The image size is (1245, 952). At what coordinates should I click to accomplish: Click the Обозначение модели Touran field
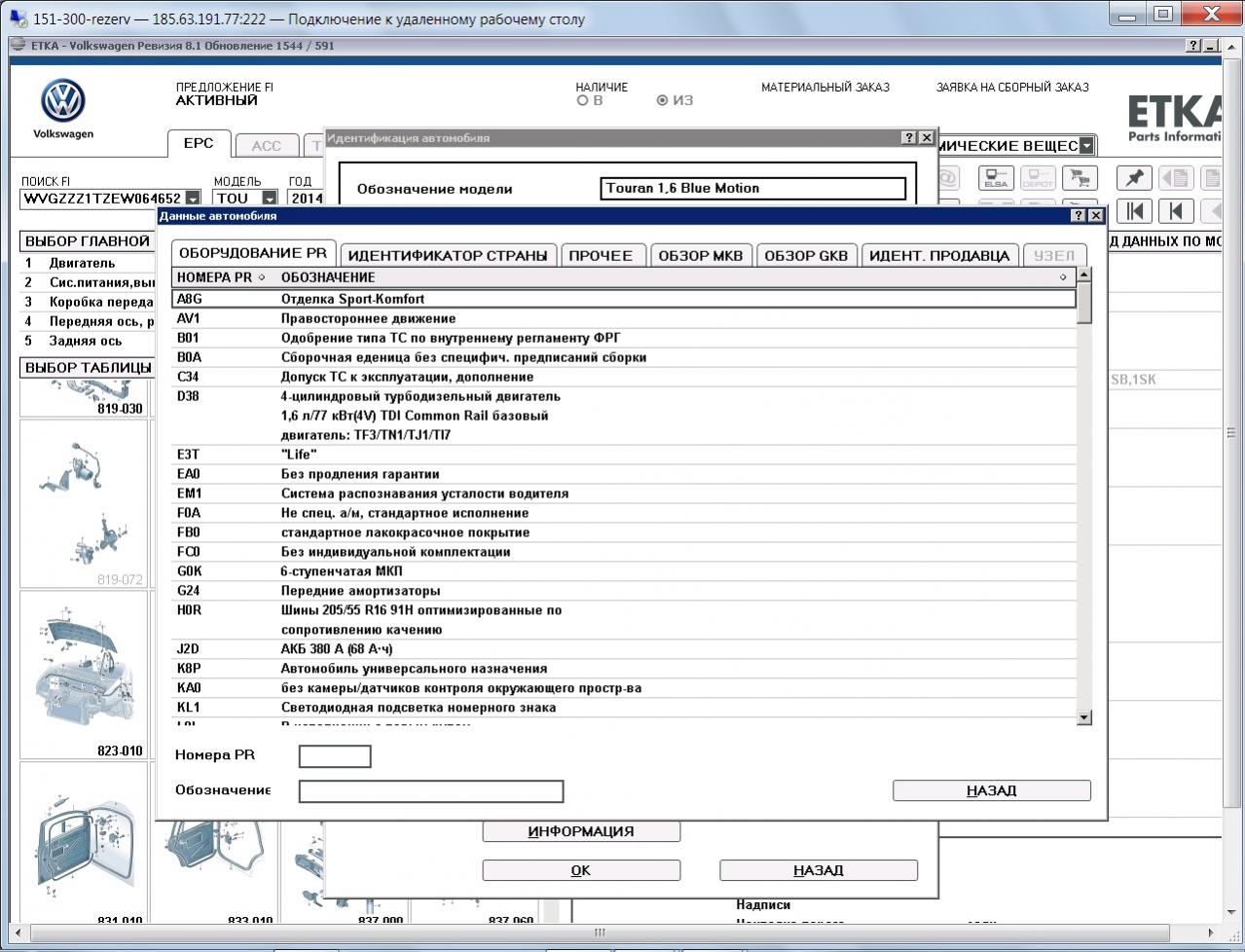(x=753, y=189)
